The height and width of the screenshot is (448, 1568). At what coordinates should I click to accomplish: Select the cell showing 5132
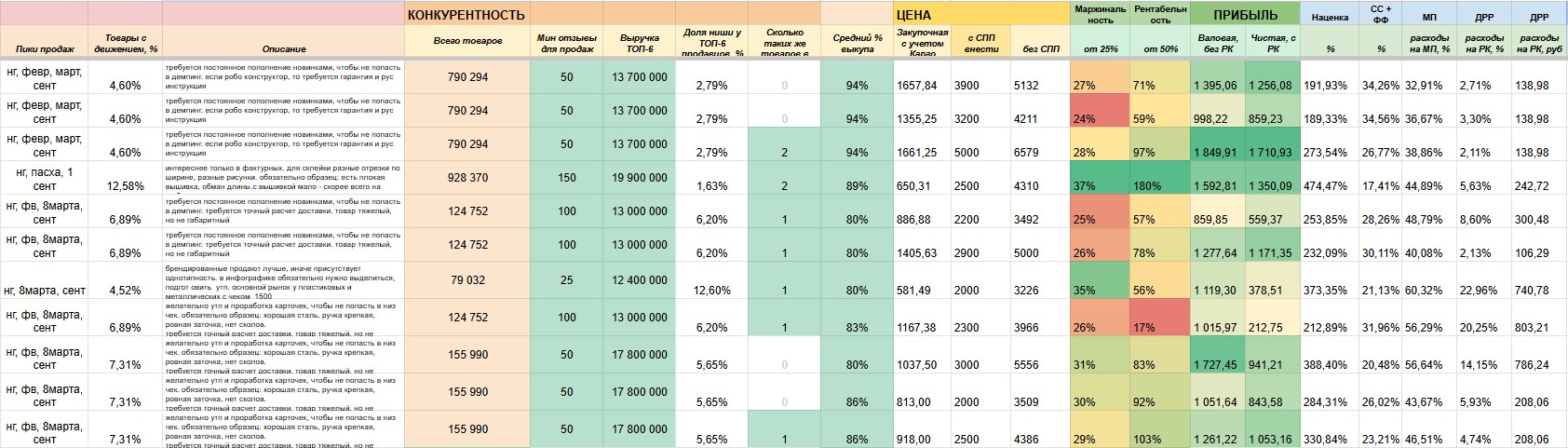1040,76
